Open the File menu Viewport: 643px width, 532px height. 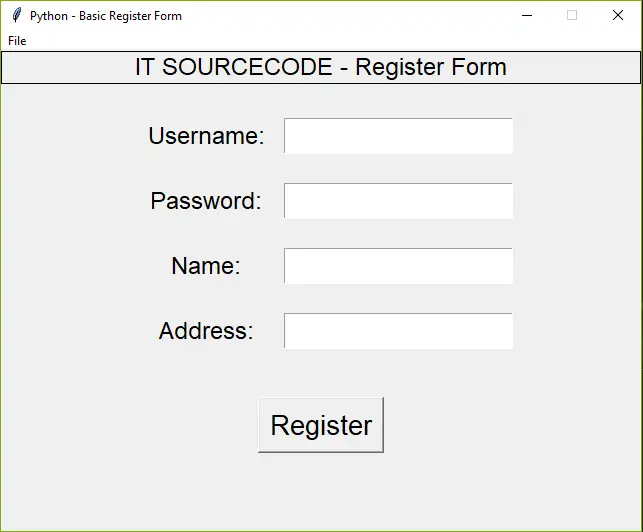[x=17, y=41]
